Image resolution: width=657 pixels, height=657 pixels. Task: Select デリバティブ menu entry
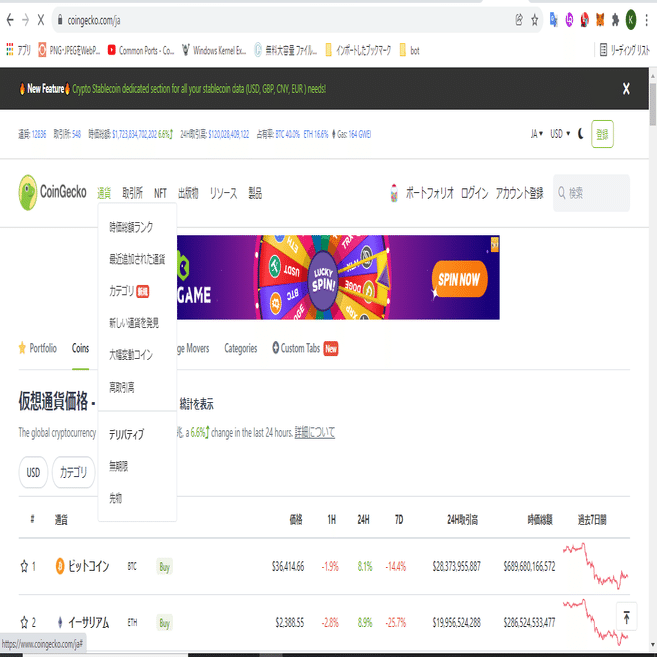coord(127,434)
